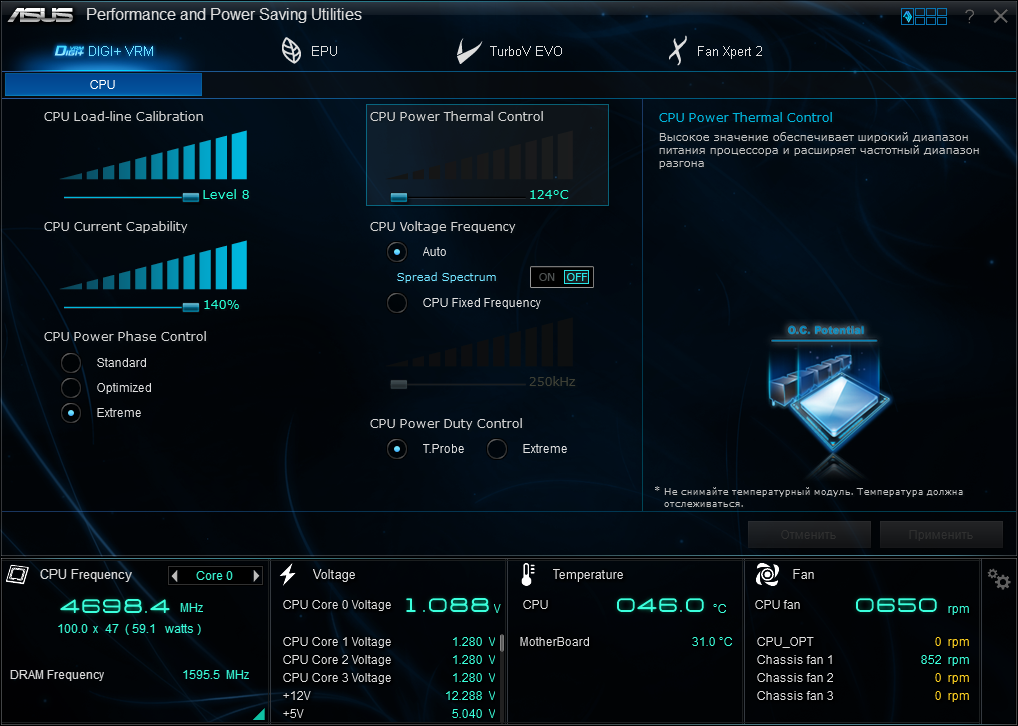Adjust the CPU Power Thermal Control slider handle

(399, 197)
